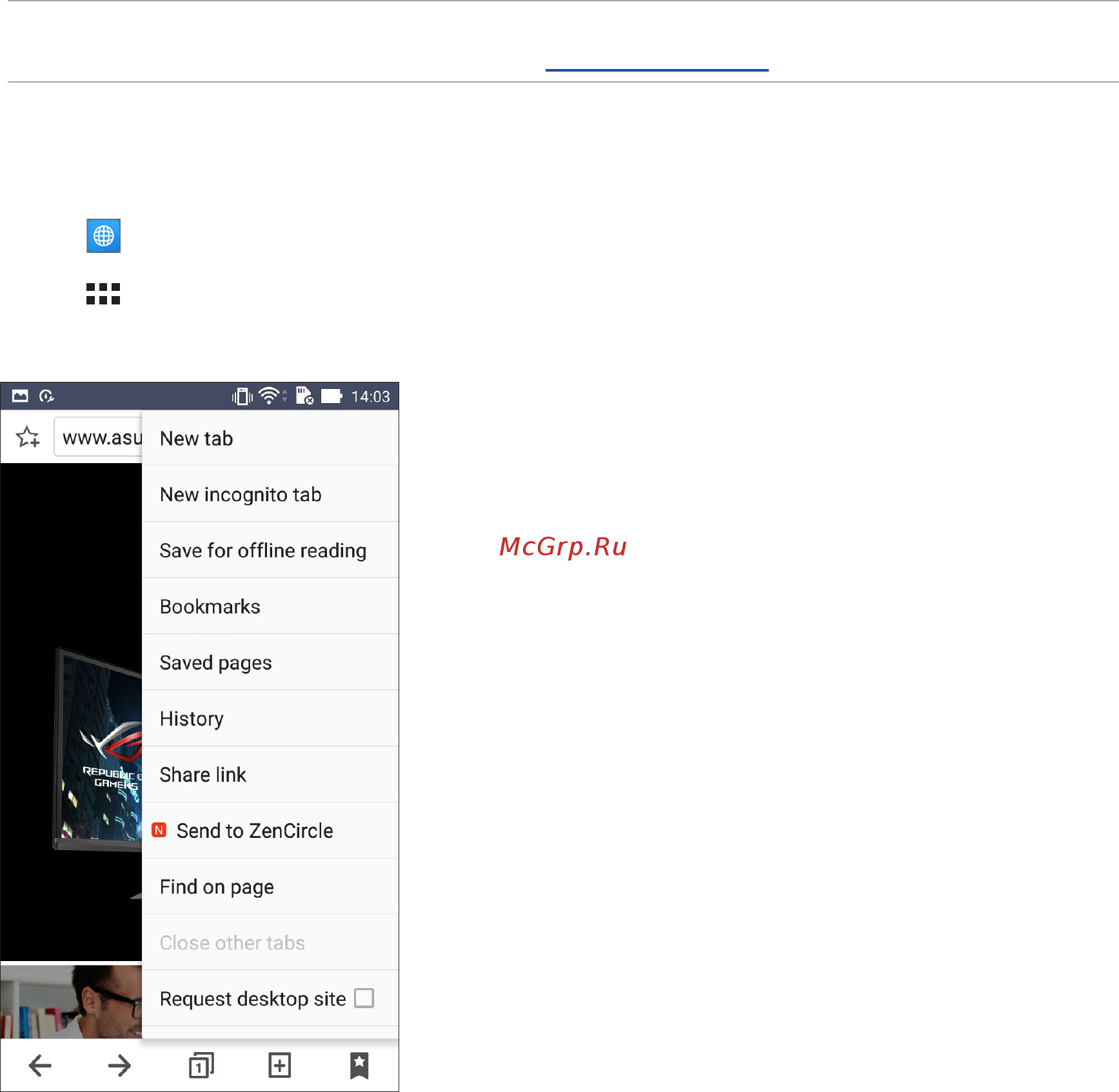This screenshot has width=1119, height=1092.
Task: Tap the sync notification icon in status bar
Action: [x=46, y=396]
